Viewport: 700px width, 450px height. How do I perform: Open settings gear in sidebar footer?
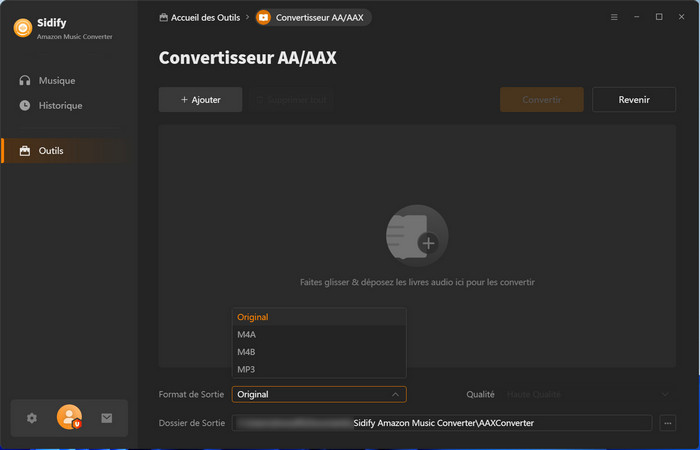coord(32,418)
